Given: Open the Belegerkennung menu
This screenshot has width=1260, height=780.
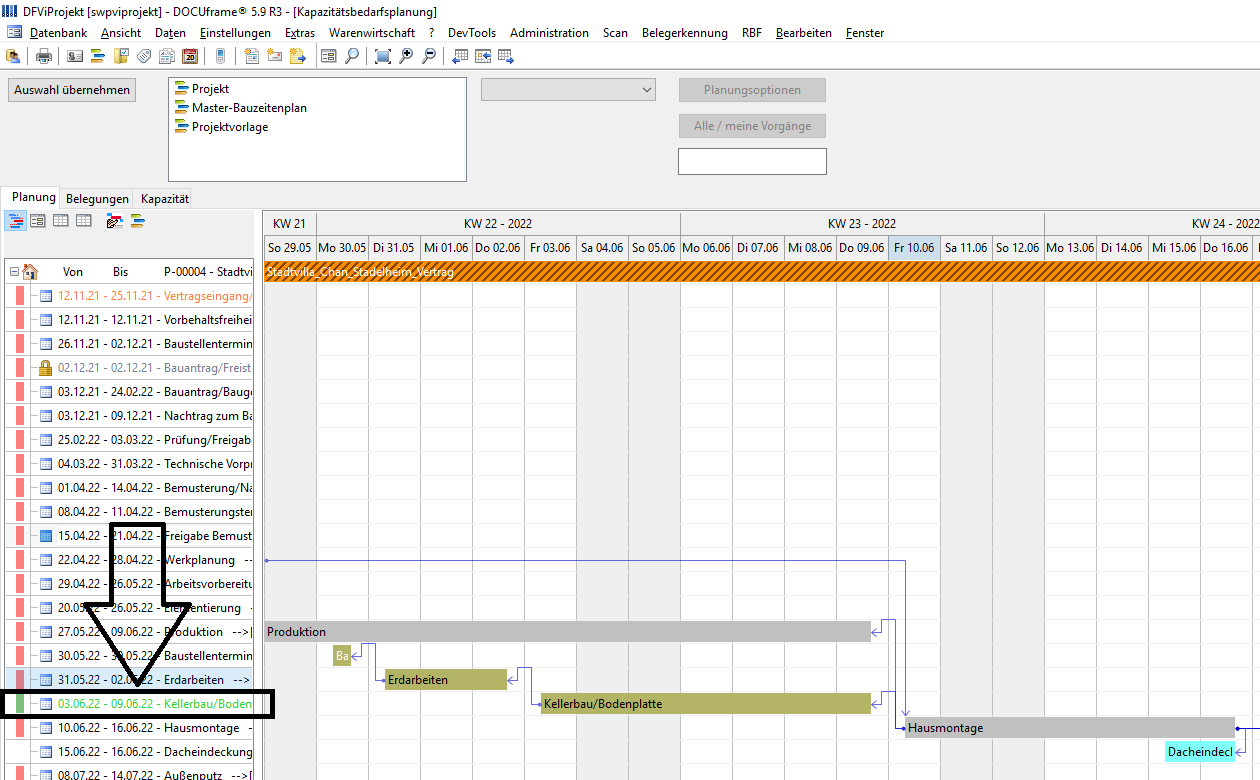Looking at the screenshot, I should click(685, 33).
